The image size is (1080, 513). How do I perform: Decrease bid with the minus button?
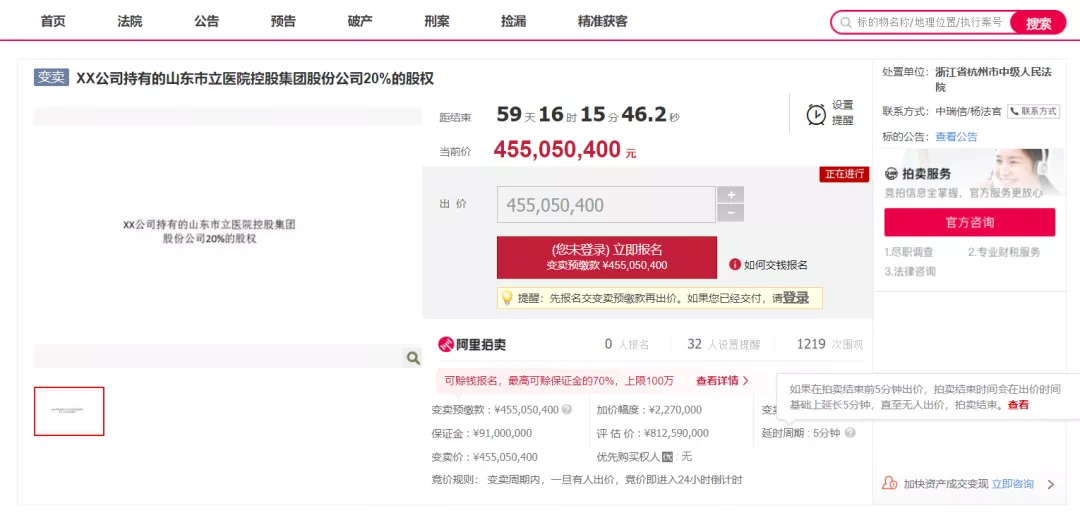tap(730, 213)
